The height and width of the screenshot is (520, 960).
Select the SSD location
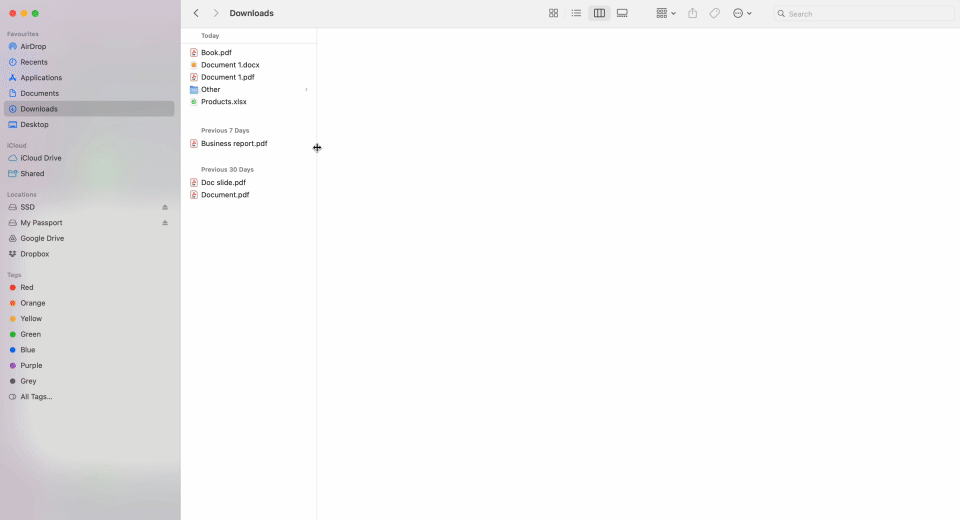tap(80, 207)
